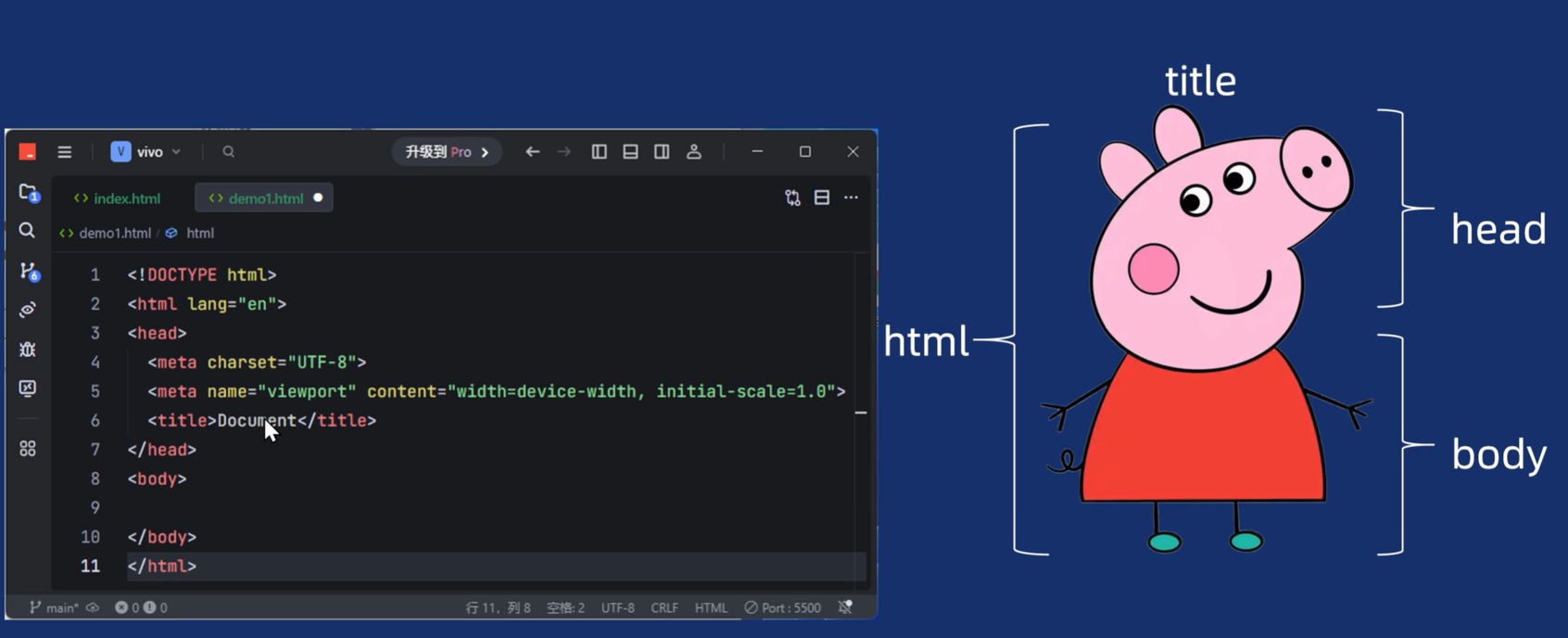
Task: Open the monitor-shaped icon in activity bar
Action: coord(28,389)
